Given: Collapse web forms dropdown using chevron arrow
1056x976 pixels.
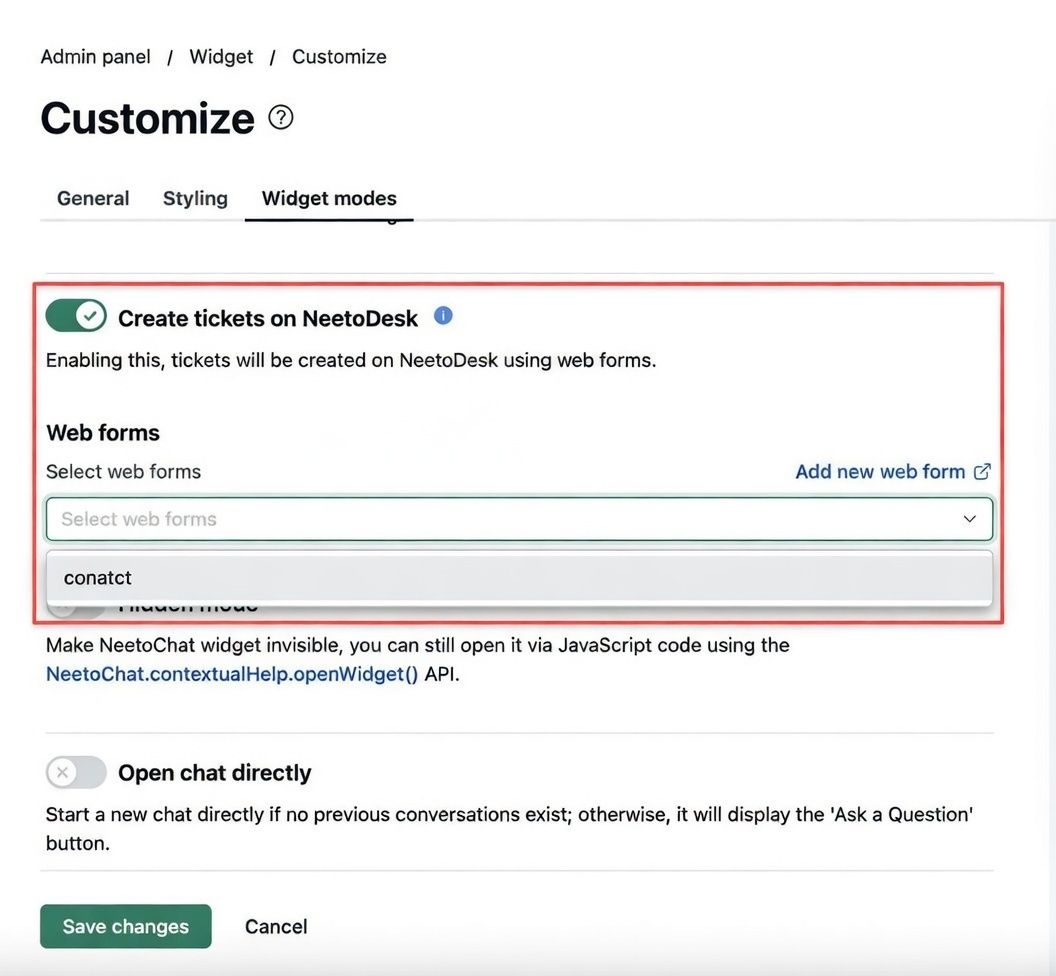Looking at the screenshot, I should [x=969, y=519].
